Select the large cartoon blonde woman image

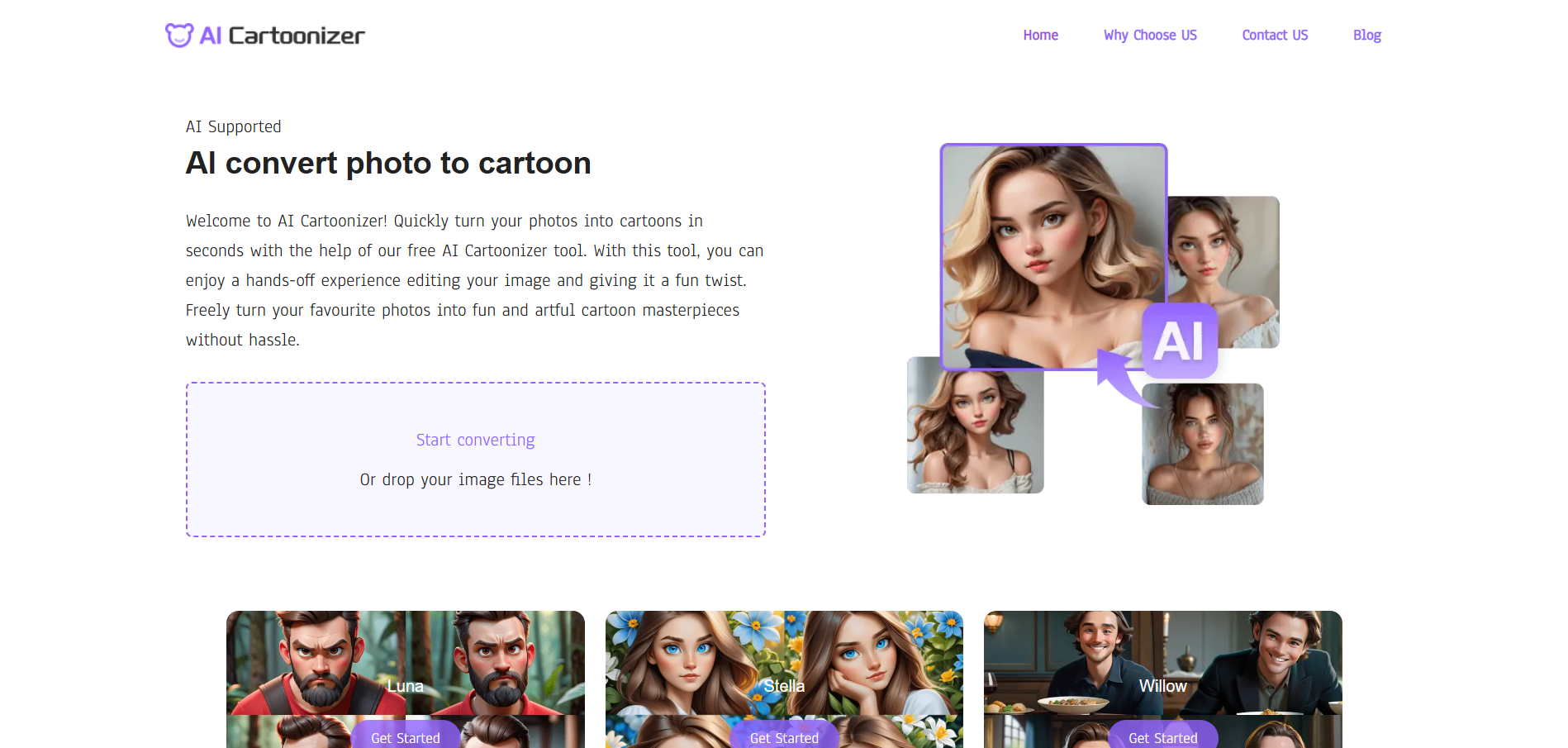click(1053, 257)
